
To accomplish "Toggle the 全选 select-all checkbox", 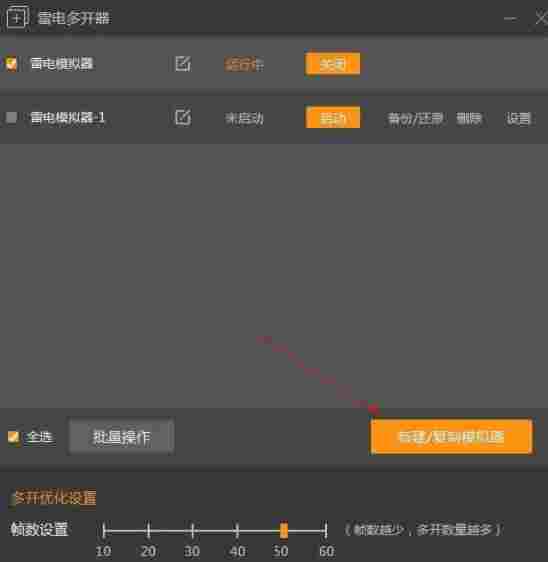I will pos(13,437).
